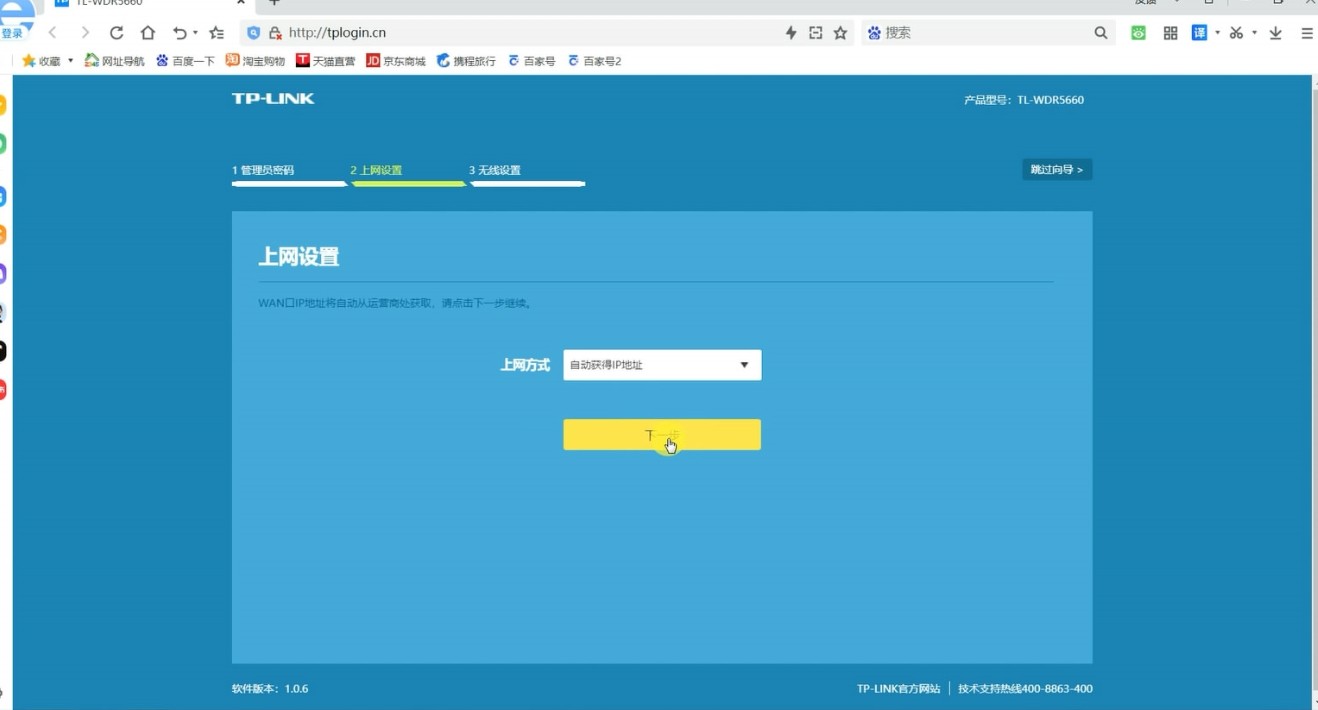Open the undo history dropdown arrow
Viewport: 1318px width, 710px height.
(x=195, y=33)
